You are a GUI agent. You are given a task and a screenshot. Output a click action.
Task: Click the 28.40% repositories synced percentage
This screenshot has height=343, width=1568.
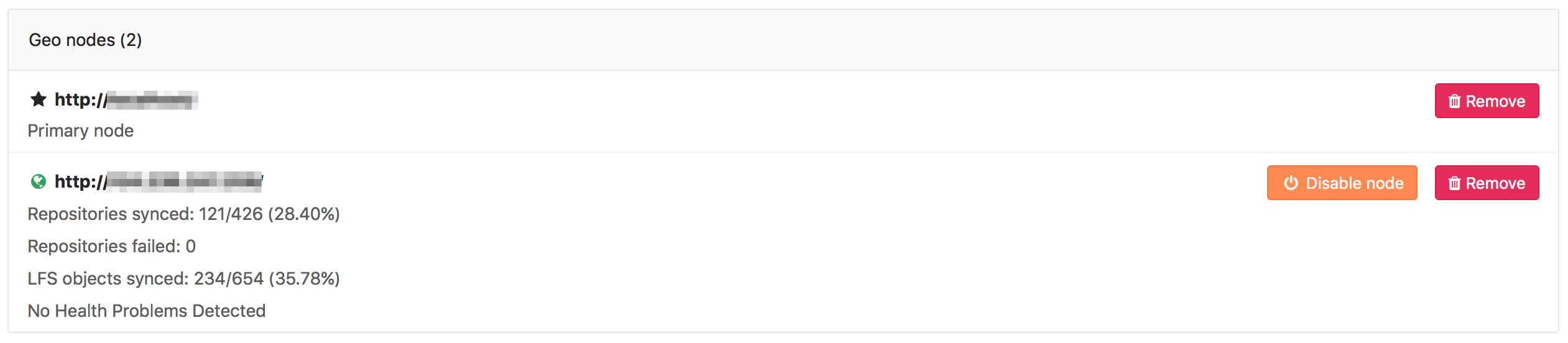[304, 214]
